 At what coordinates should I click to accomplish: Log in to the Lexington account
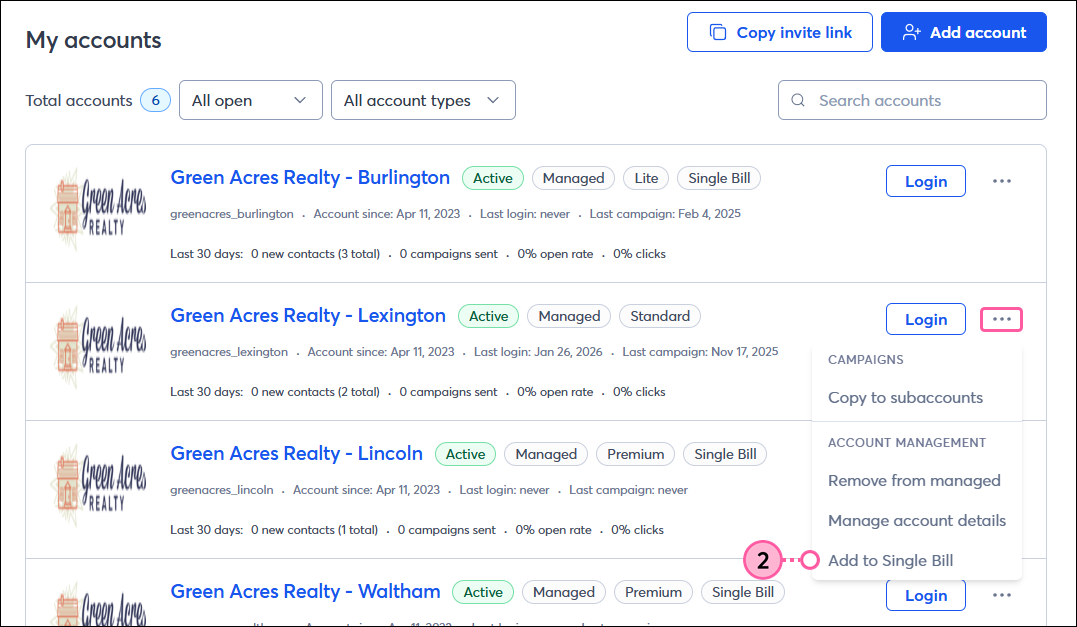coord(926,319)
